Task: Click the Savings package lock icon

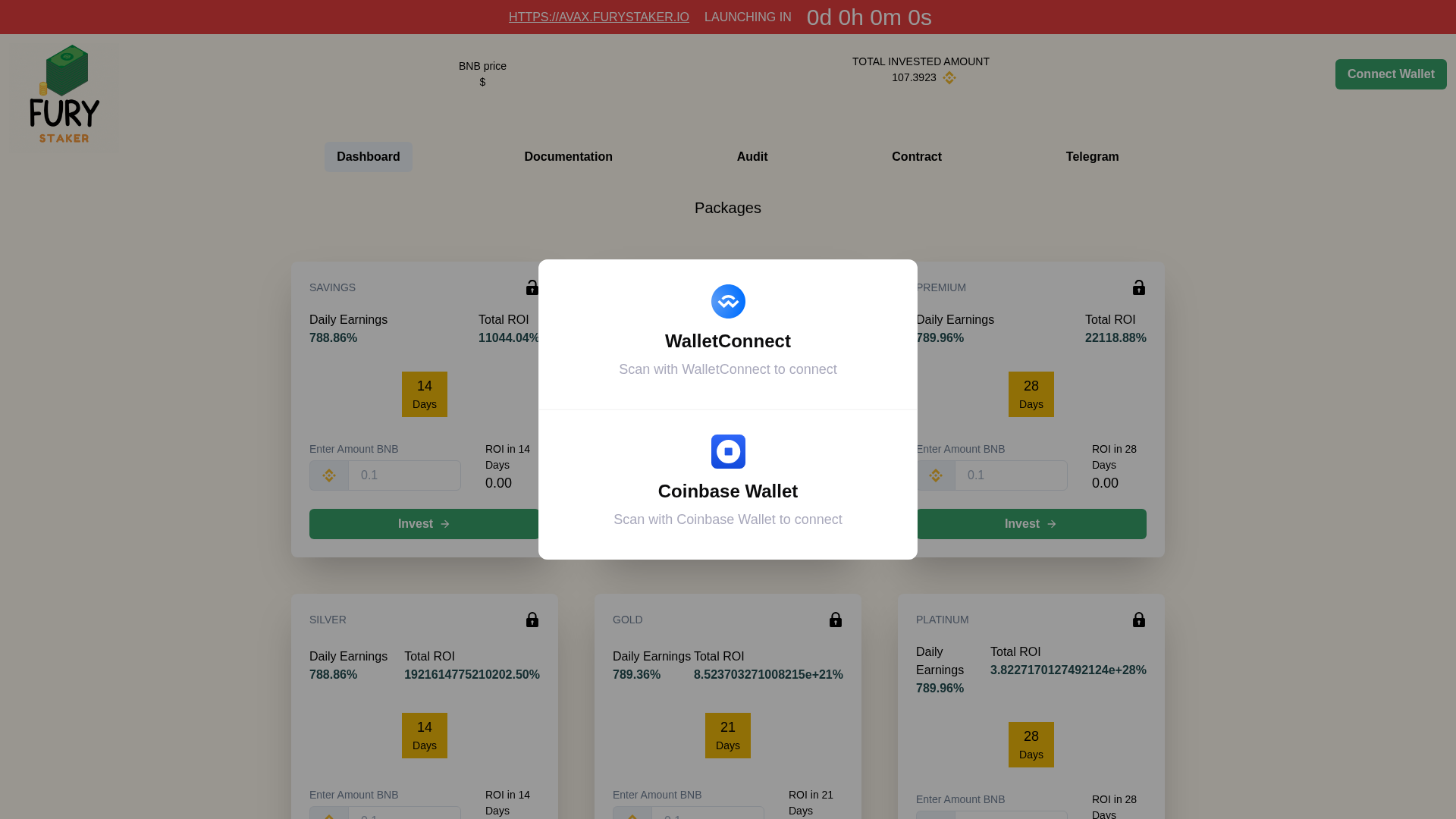Action: pos(532,287)
